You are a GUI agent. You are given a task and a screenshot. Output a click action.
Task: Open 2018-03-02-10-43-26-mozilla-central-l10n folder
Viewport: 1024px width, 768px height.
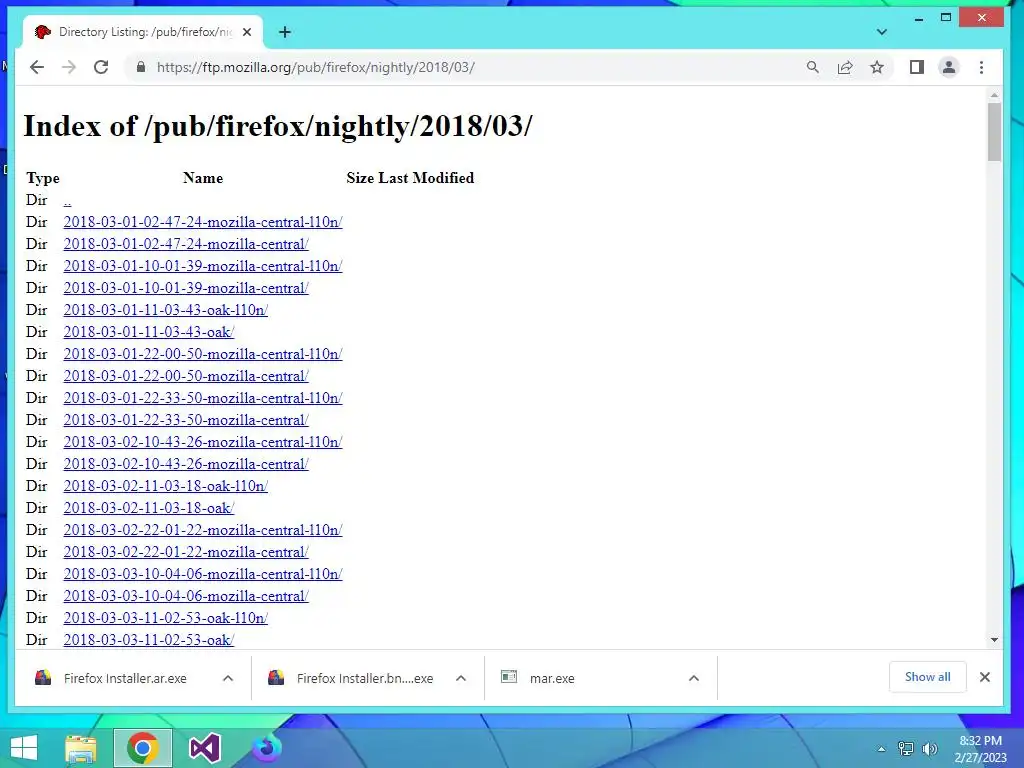(203, 442)
